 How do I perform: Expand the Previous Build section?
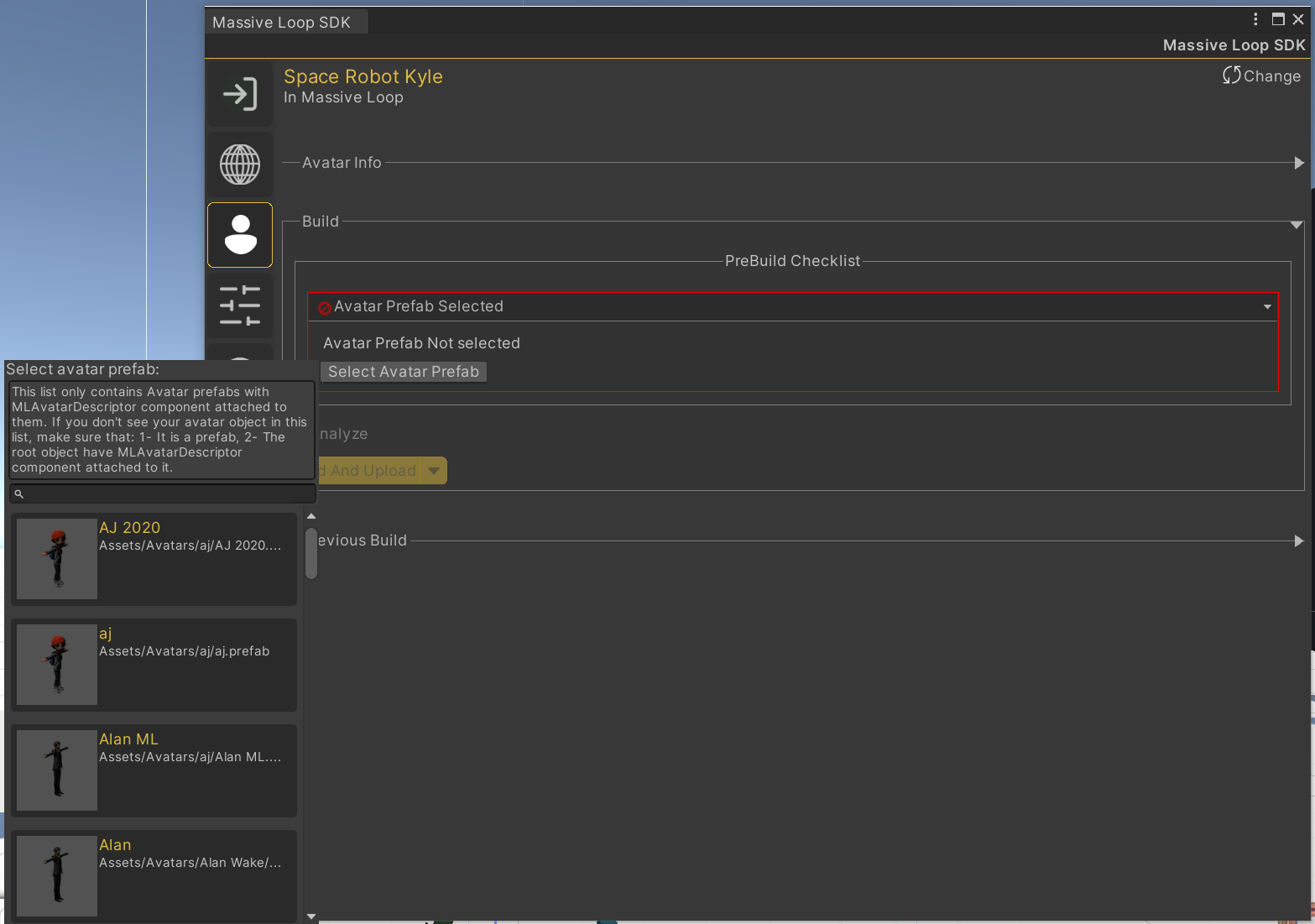click(1299, 541)
